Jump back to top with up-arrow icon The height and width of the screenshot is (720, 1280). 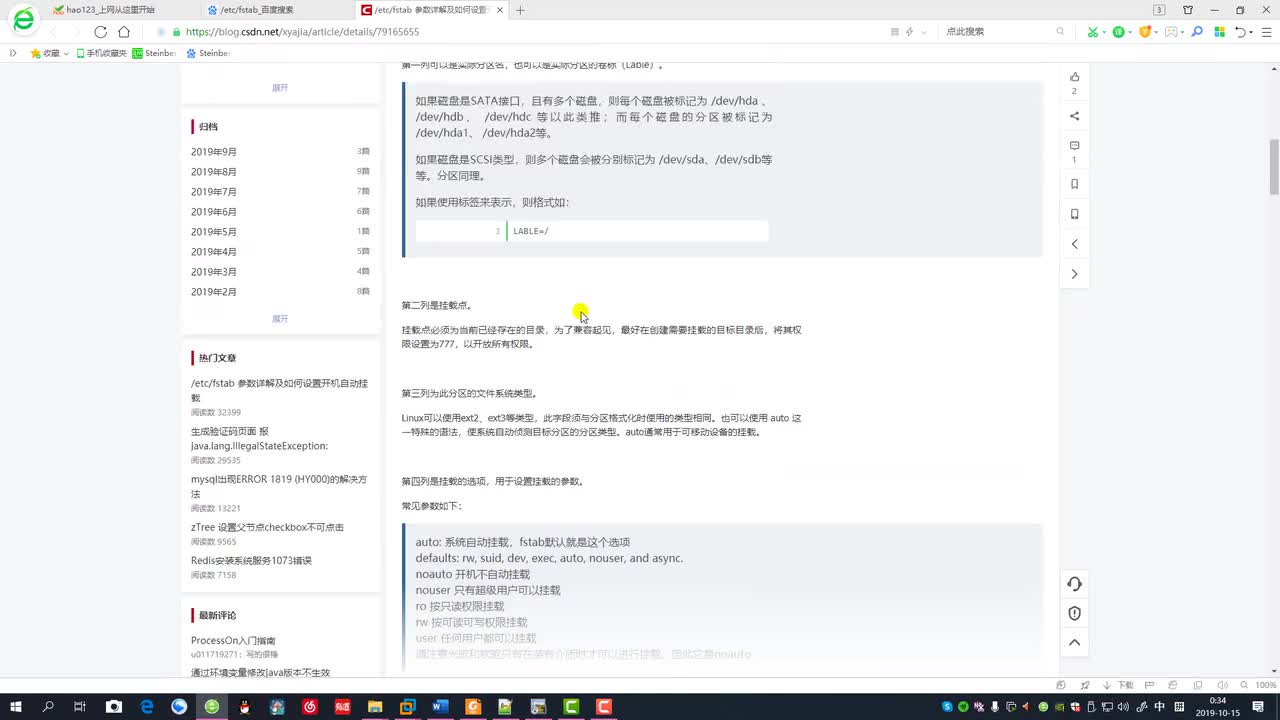1074,642
